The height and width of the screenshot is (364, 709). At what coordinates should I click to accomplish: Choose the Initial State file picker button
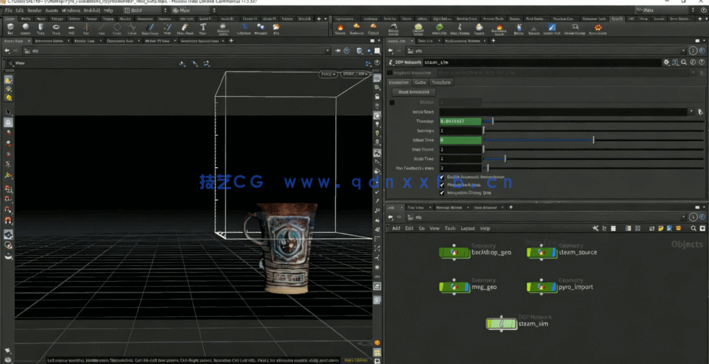point(700,112)
